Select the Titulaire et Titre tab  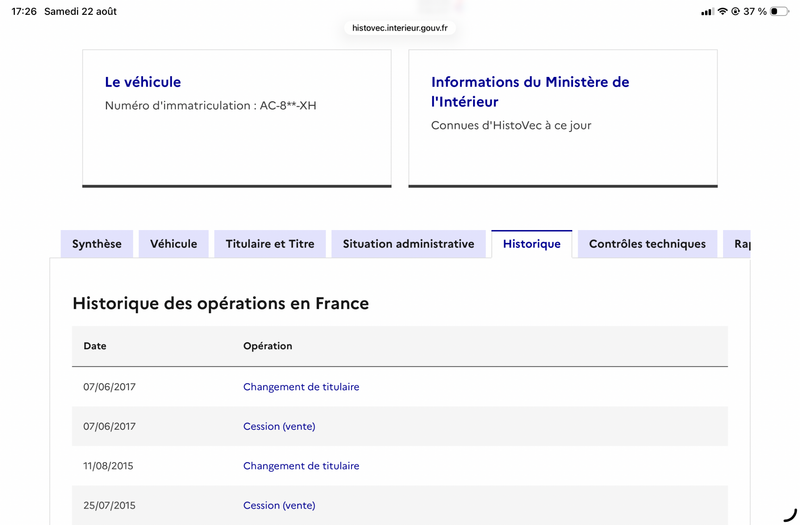[x=270, y=244]
